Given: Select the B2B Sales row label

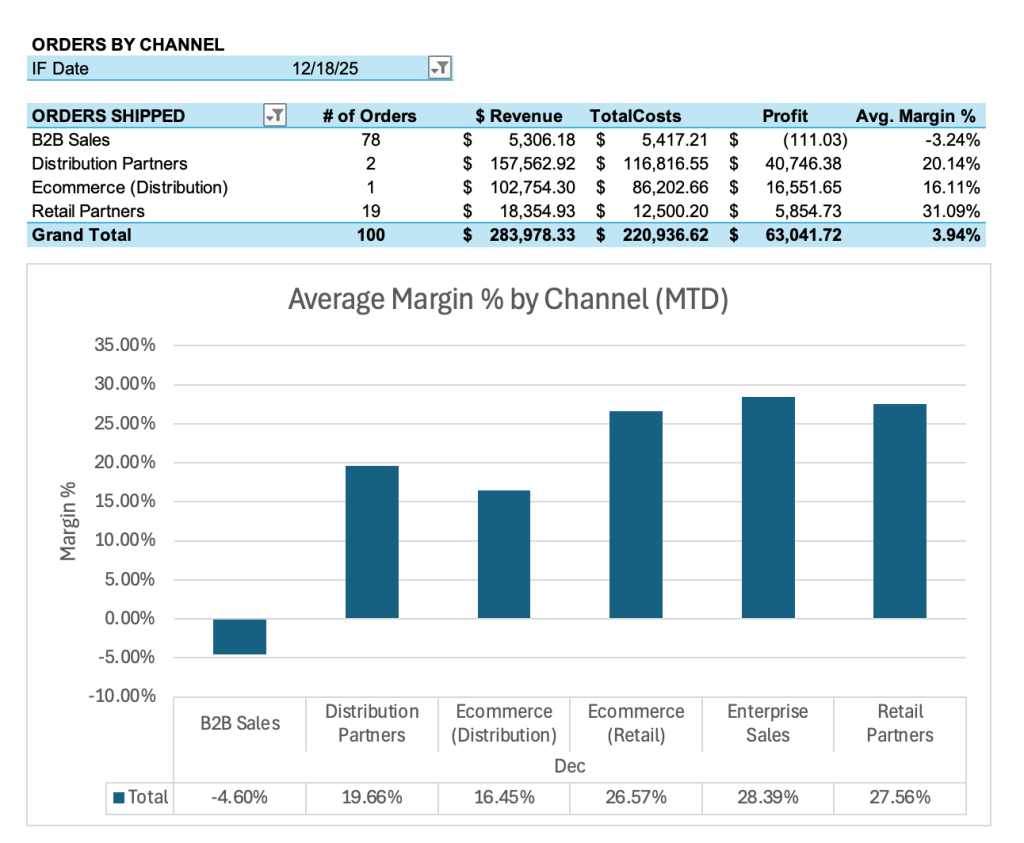Looking at the screenshot, I should click(71, 140).
